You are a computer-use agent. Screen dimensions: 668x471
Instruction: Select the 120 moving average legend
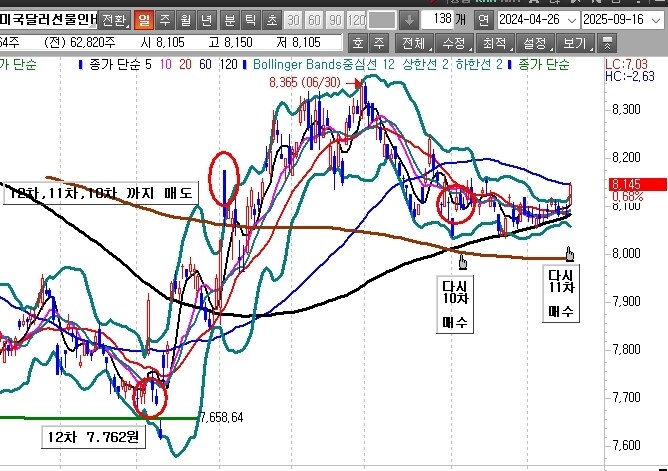tap(229, 65)
